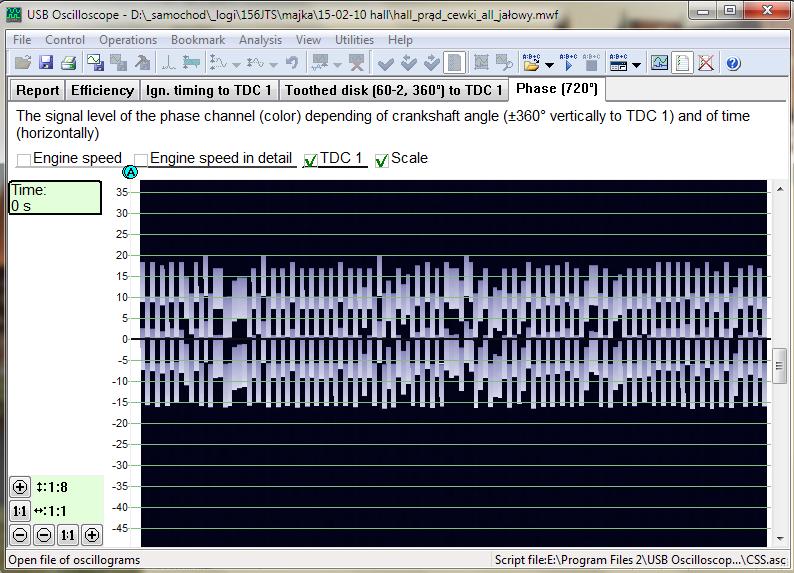
Task: Click the vertical scale waveform toolbar icon
Action: pos(219,63)
